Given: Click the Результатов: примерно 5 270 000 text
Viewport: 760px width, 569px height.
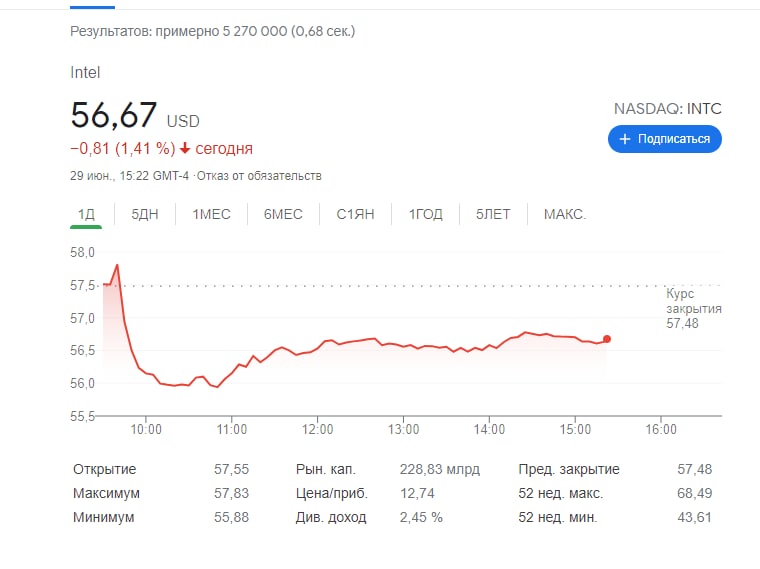Looking at the screenshot, I should pyautogui.click(x=178, y=32).
